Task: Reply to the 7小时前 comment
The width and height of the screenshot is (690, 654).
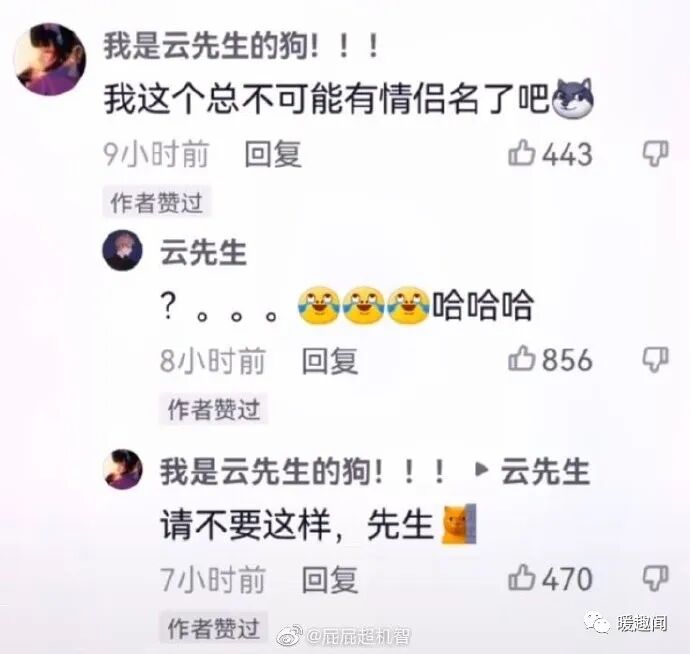Action: tap(330, 579)
